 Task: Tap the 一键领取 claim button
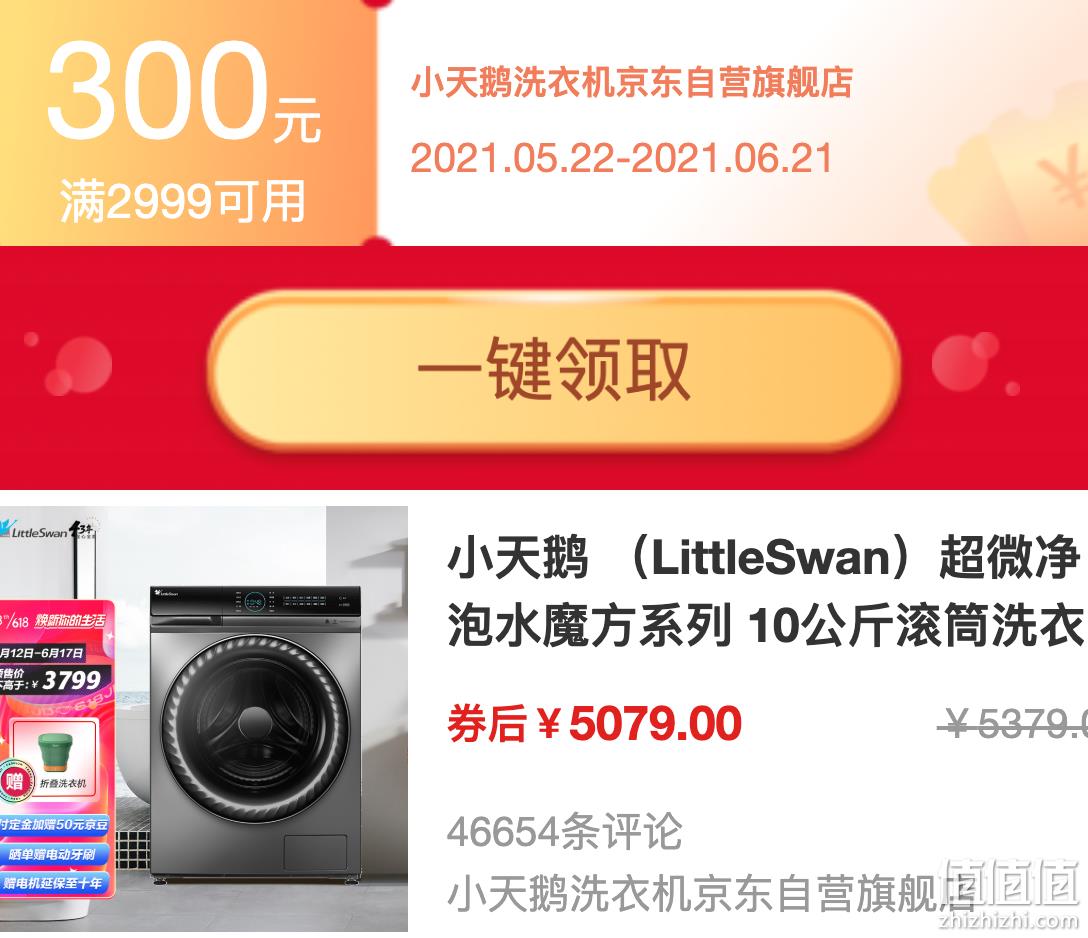(x=554, y=370)
